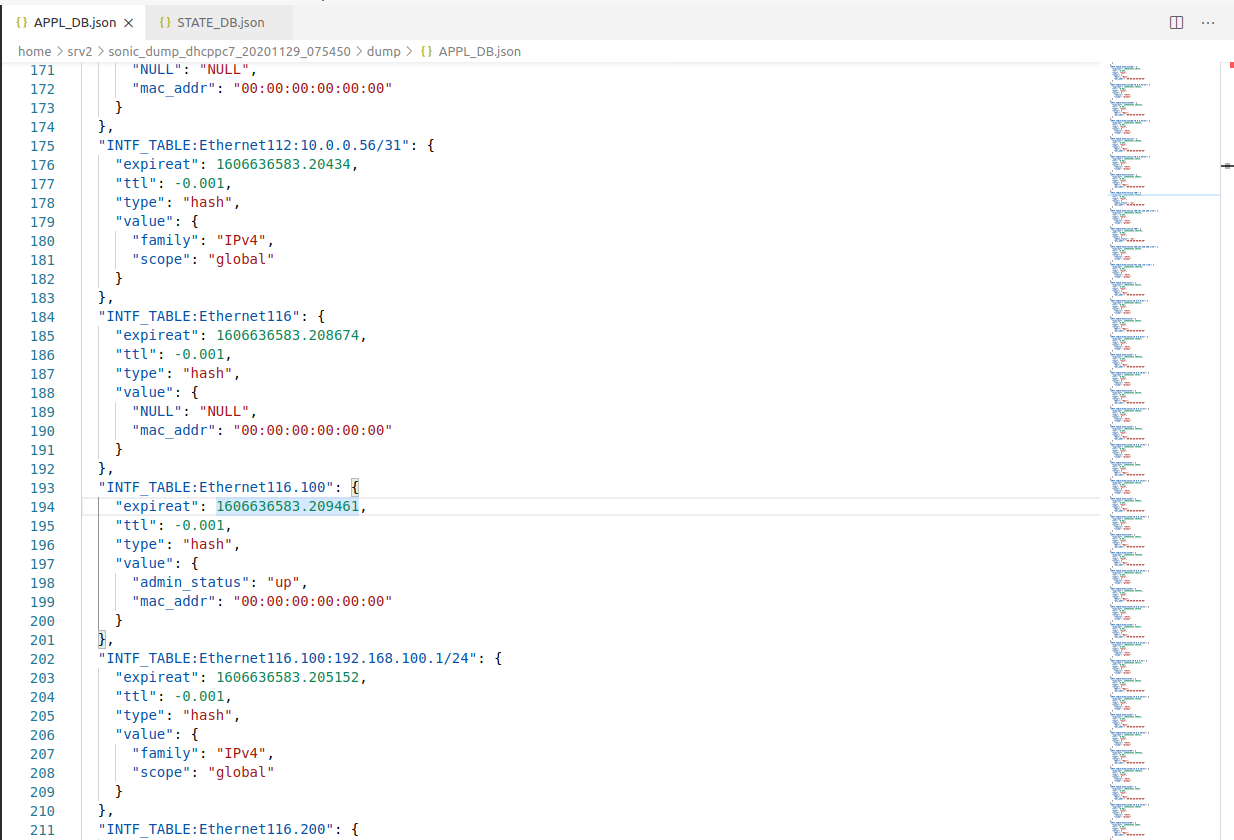1234x840 pixels.
Task: Close the APPL_DB.json tab
Action: [x=127, y=20]
